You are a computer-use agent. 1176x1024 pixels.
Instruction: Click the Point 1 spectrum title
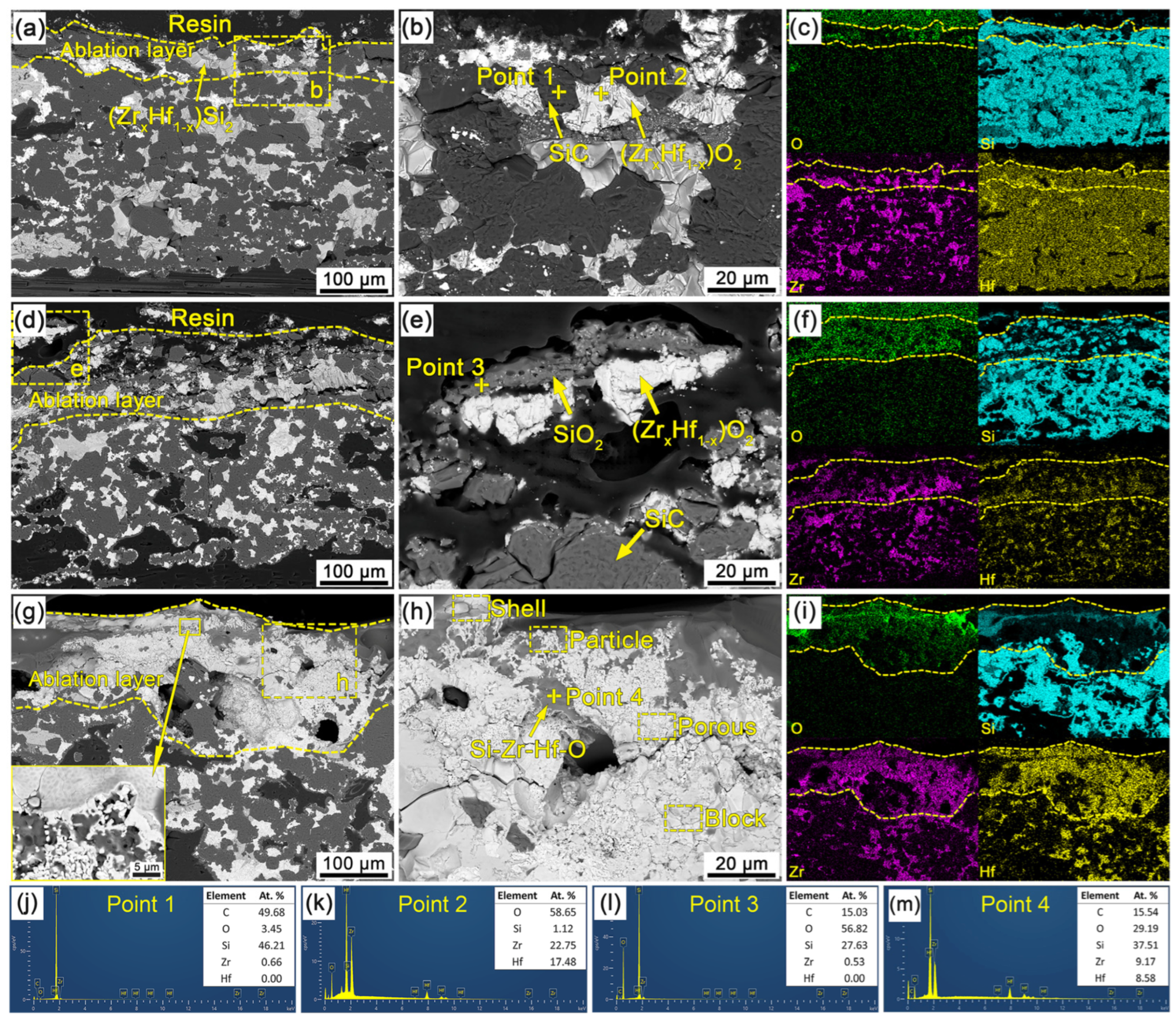click(141, 904)
